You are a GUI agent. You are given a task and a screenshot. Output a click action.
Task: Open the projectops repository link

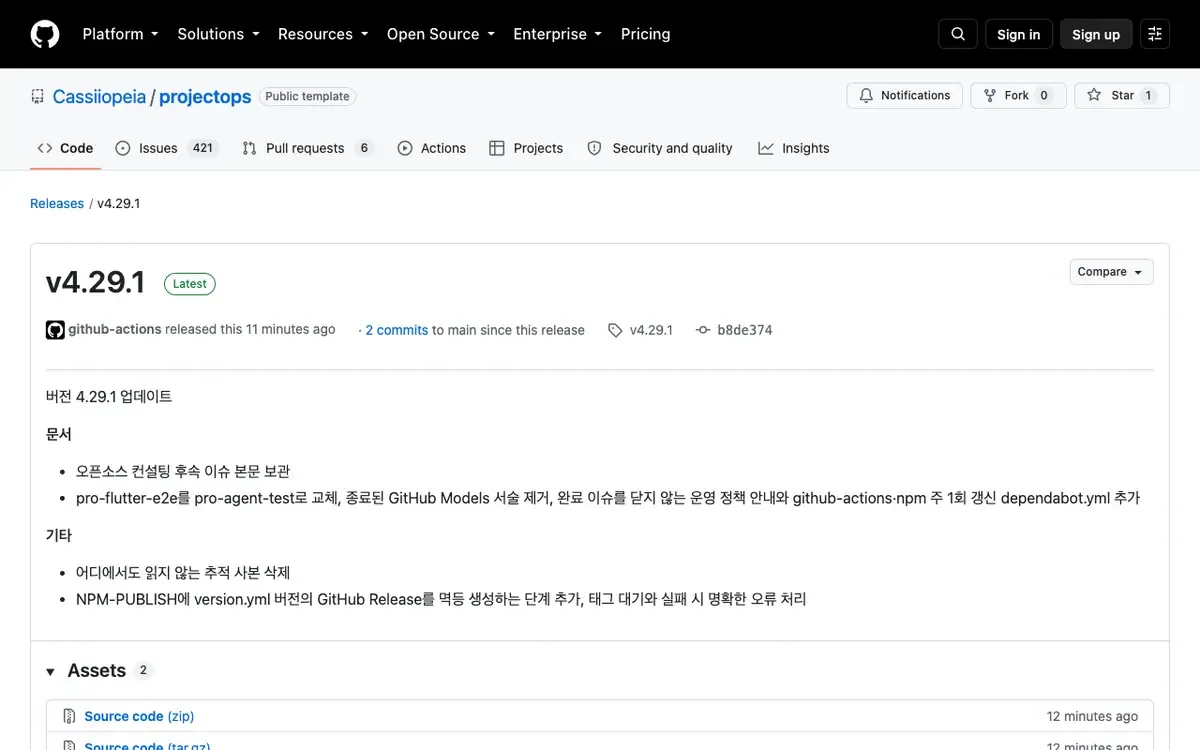point(205,97)
